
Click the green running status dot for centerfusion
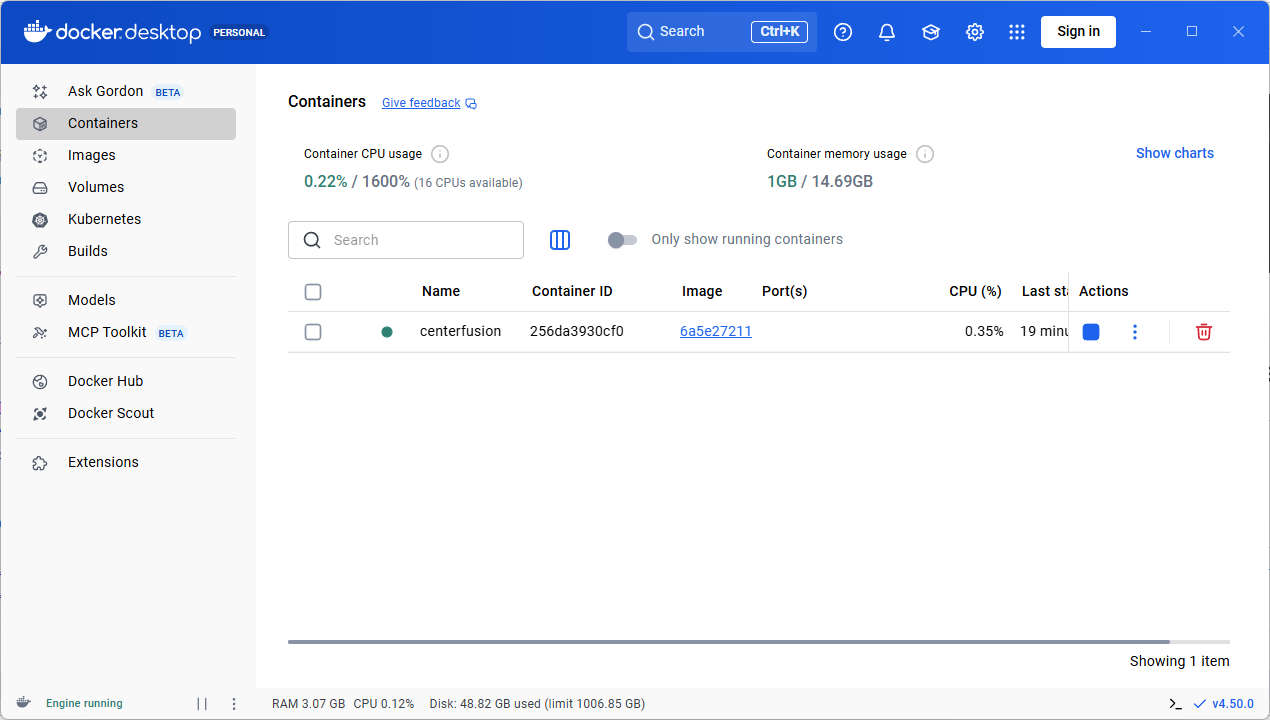tap(387, 332)
